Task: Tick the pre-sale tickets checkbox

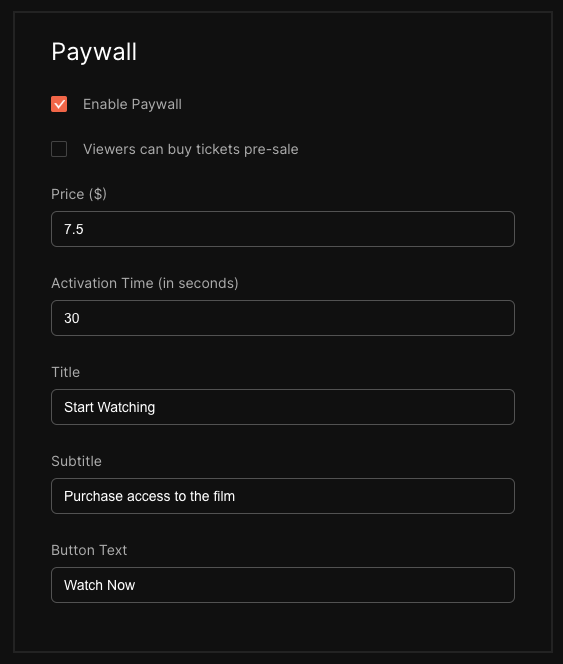Action: [59, 149]
